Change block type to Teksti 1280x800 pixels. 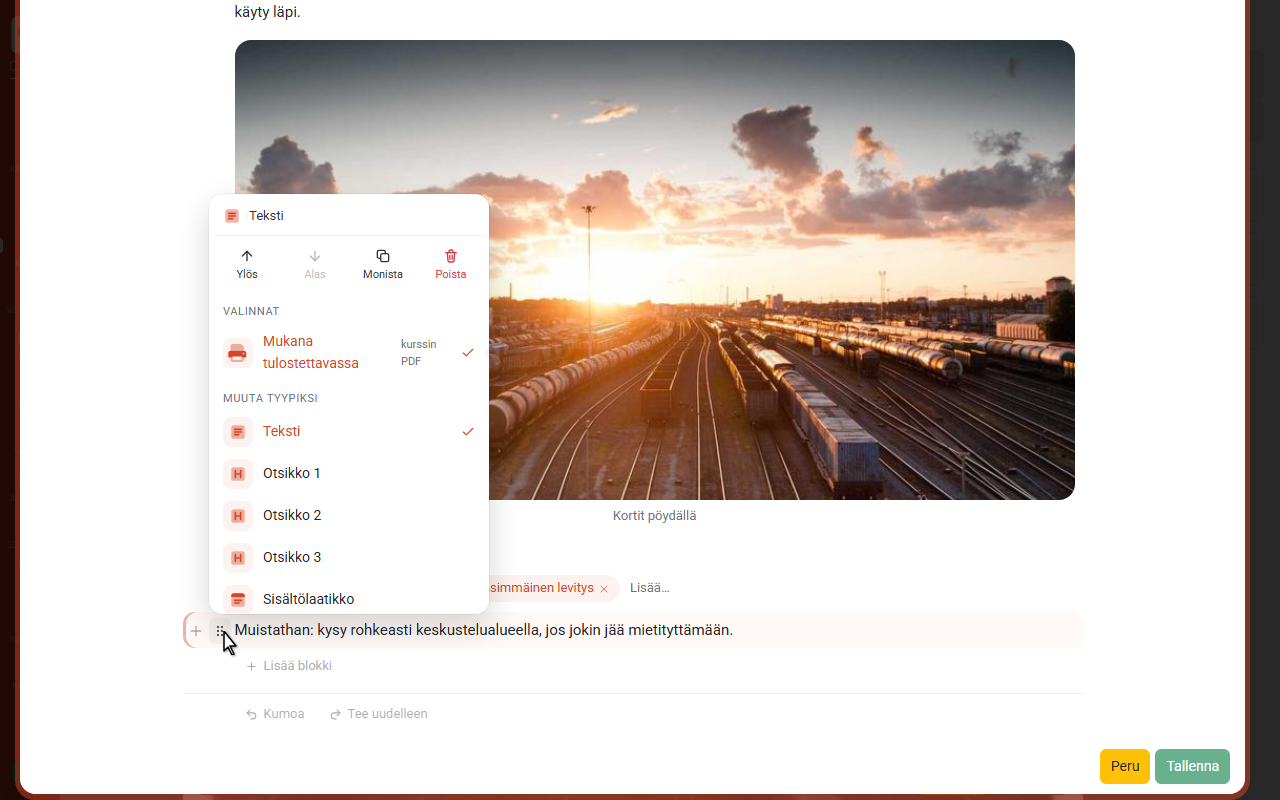(x=349, y=432)
